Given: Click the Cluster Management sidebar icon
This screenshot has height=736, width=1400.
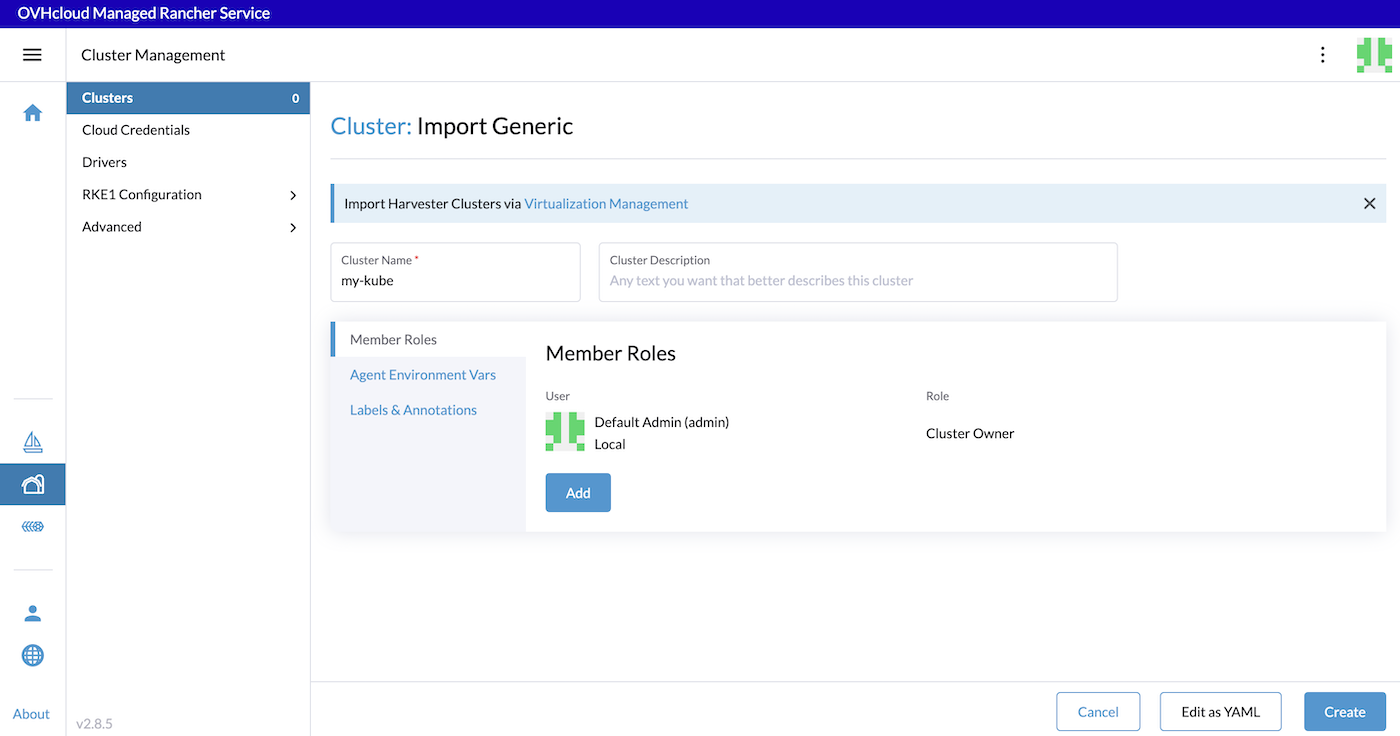Looking at the screenshot, I should (x=32, y=483).
